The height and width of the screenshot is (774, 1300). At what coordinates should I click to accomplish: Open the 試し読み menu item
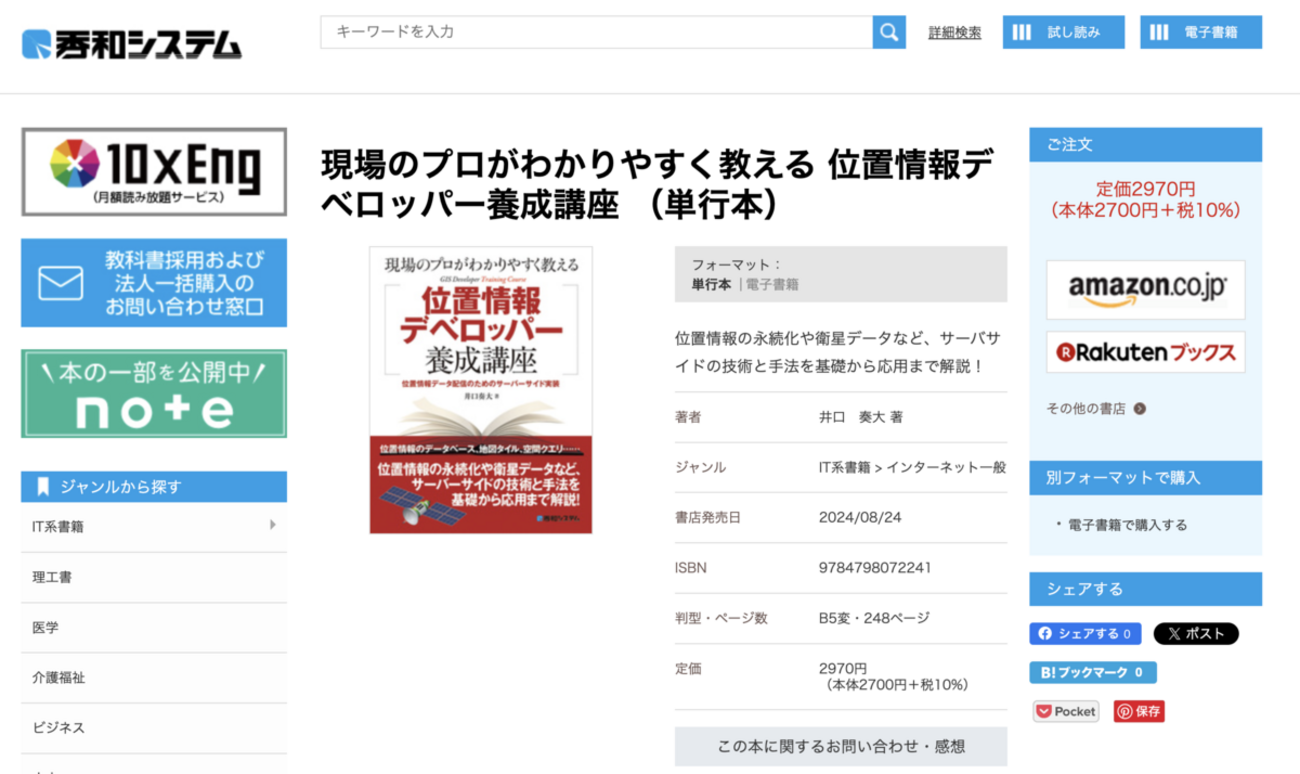1063,32
